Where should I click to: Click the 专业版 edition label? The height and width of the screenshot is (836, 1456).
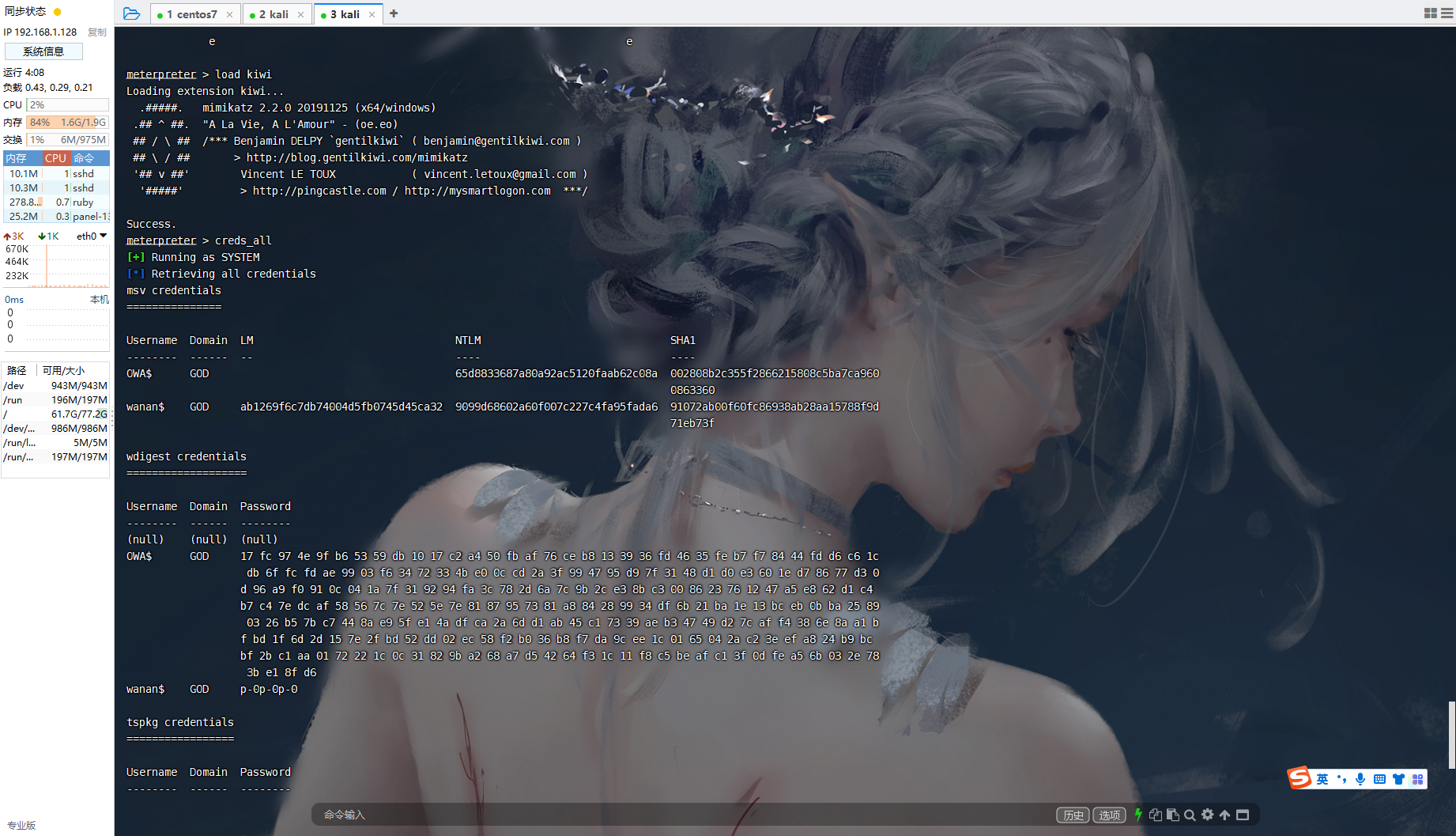pyautogui.click(x=21, y=825)
